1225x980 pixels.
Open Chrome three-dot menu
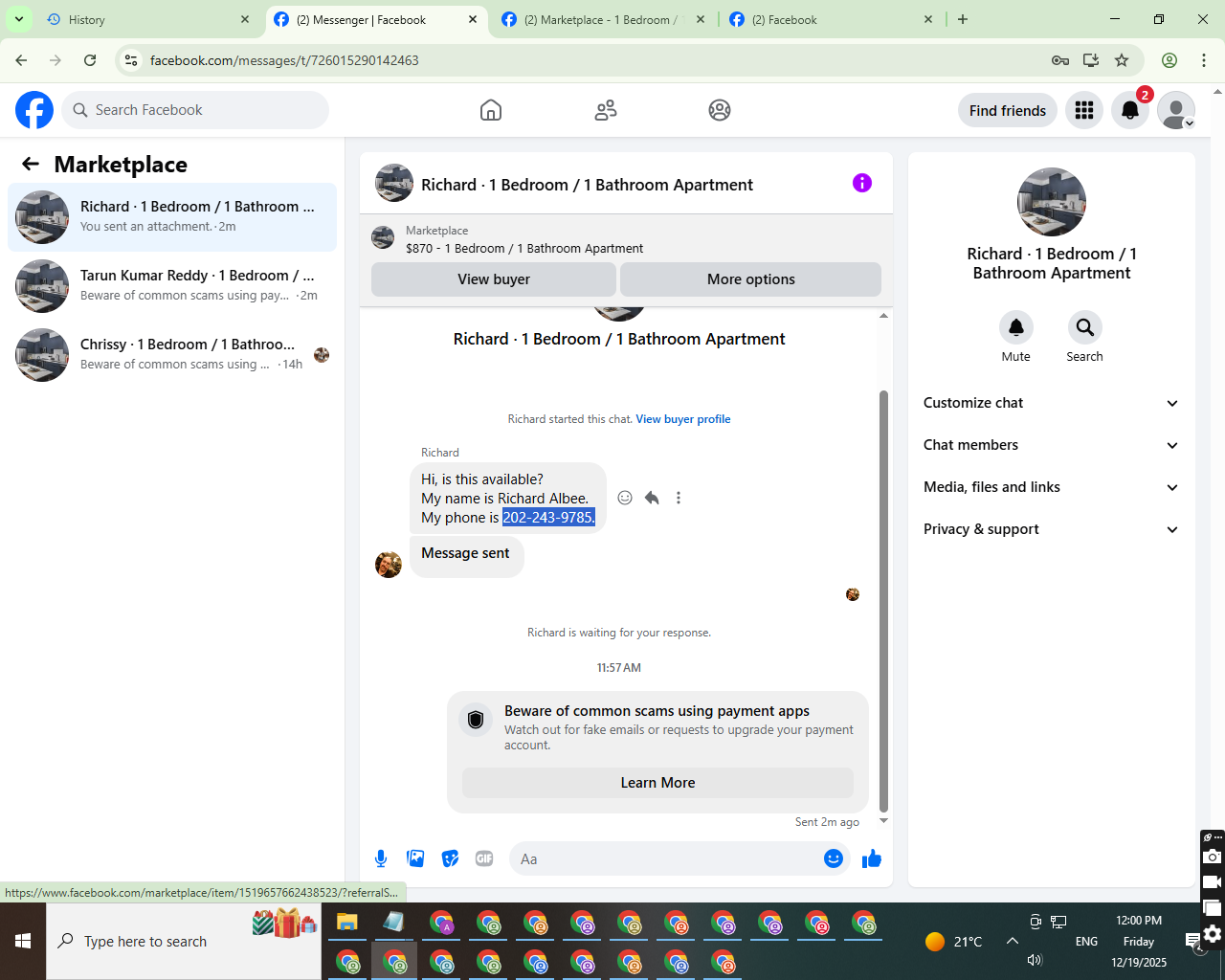click(x=1204, y=60)
